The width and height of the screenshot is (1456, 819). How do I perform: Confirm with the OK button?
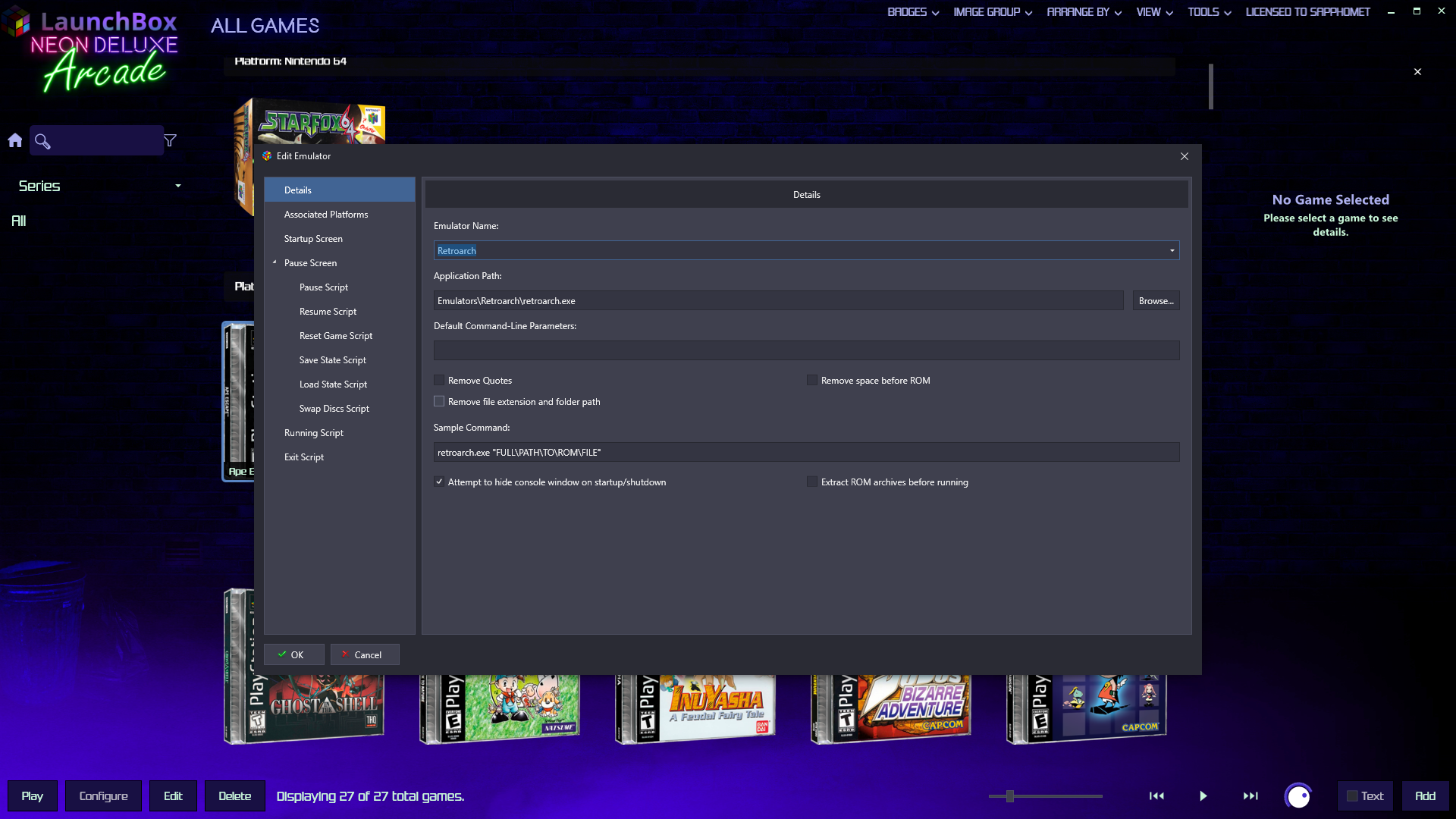[x=294, y=654]
